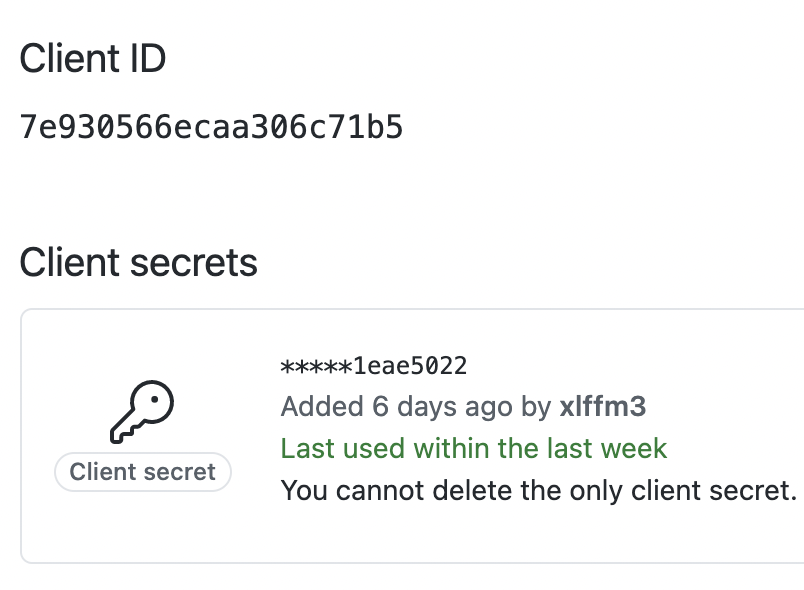Click the Added 6 days ago timestamp
The width and height of the screenshot is (804, 590).
(397, 407)
